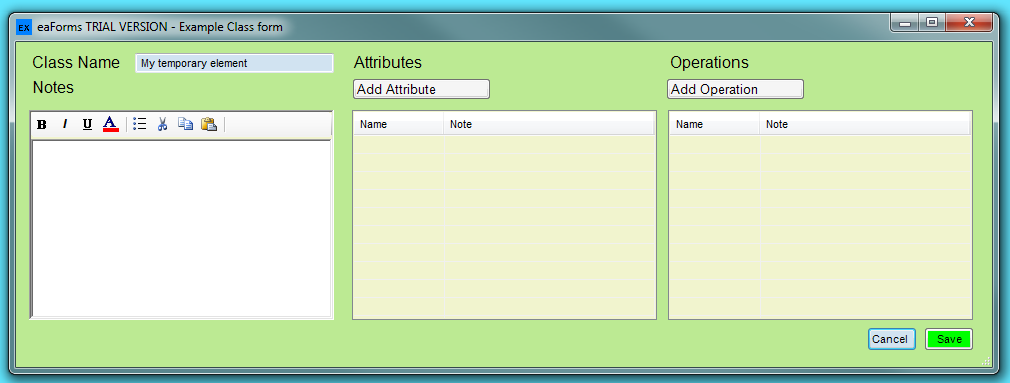The width and height of the screenshot is (1010, 383).
Task: Copy selected notes text
Action: (186, 124)
